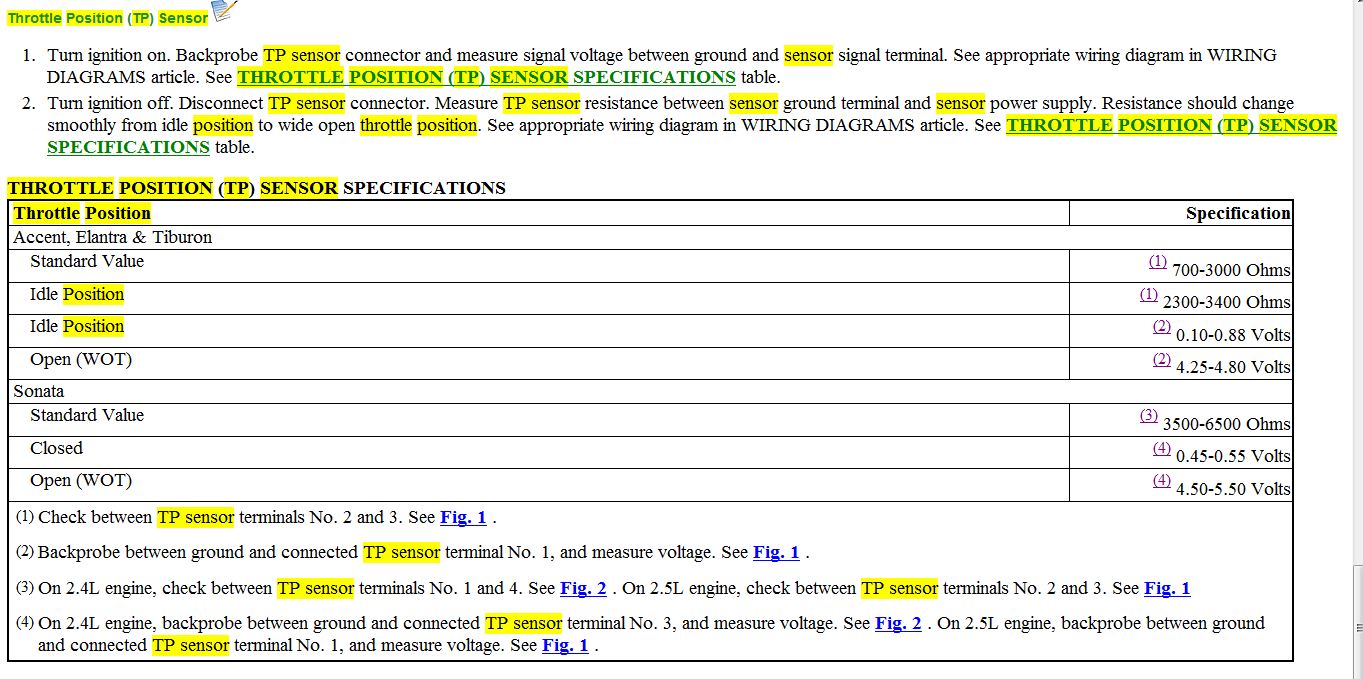Open Fig. 1 link in note (2)

[x=776, y=552]
